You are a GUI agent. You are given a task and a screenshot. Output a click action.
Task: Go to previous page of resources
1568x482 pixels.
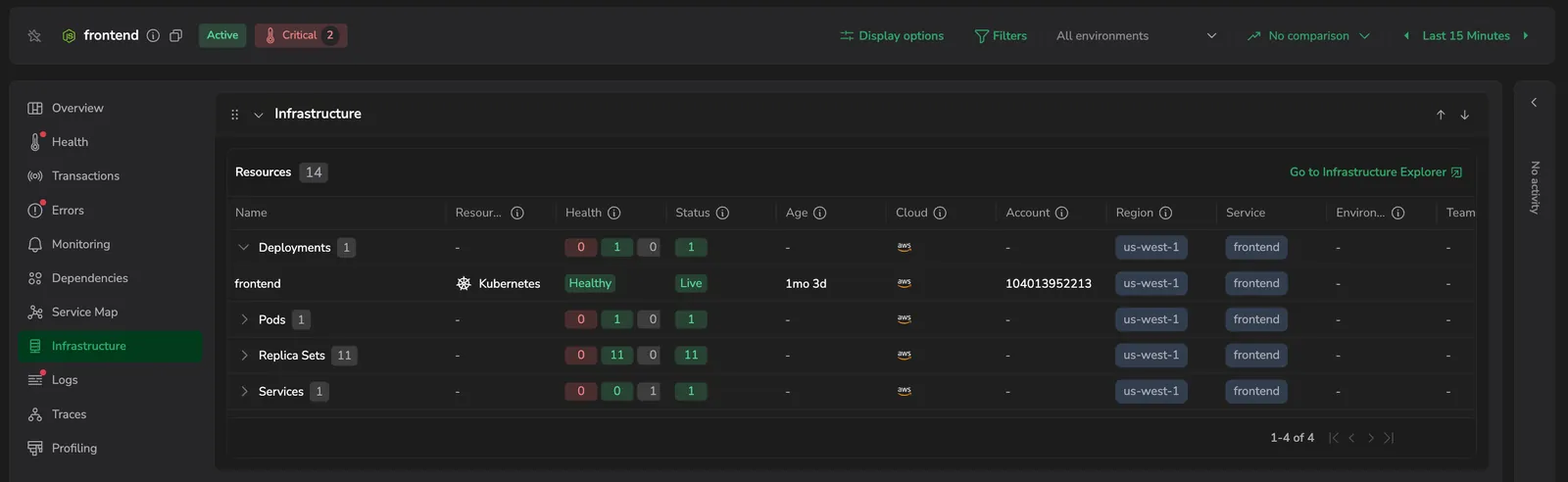[x=1351, y=438]
